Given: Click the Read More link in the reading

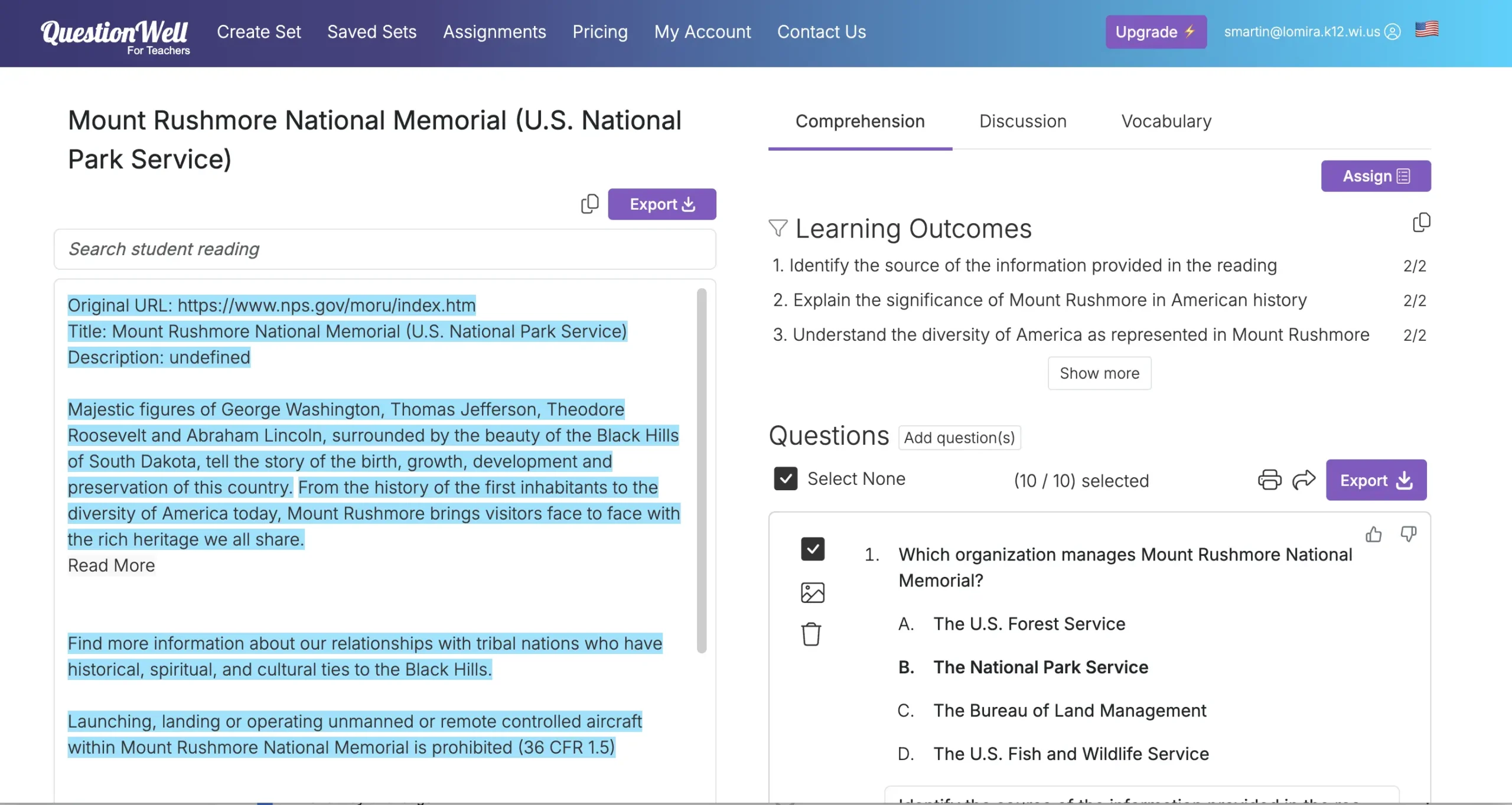Looking at the screenshot, I should coord(111,565).
